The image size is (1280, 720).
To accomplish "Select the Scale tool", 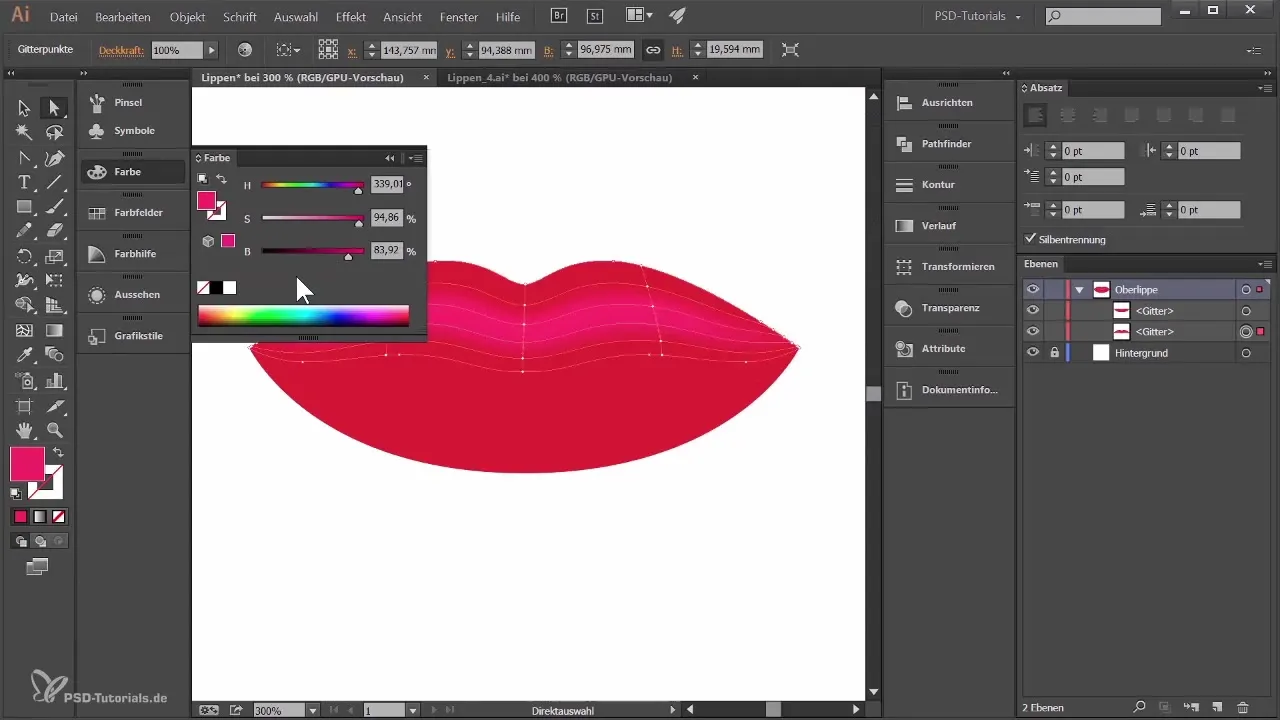I will 55,256.
